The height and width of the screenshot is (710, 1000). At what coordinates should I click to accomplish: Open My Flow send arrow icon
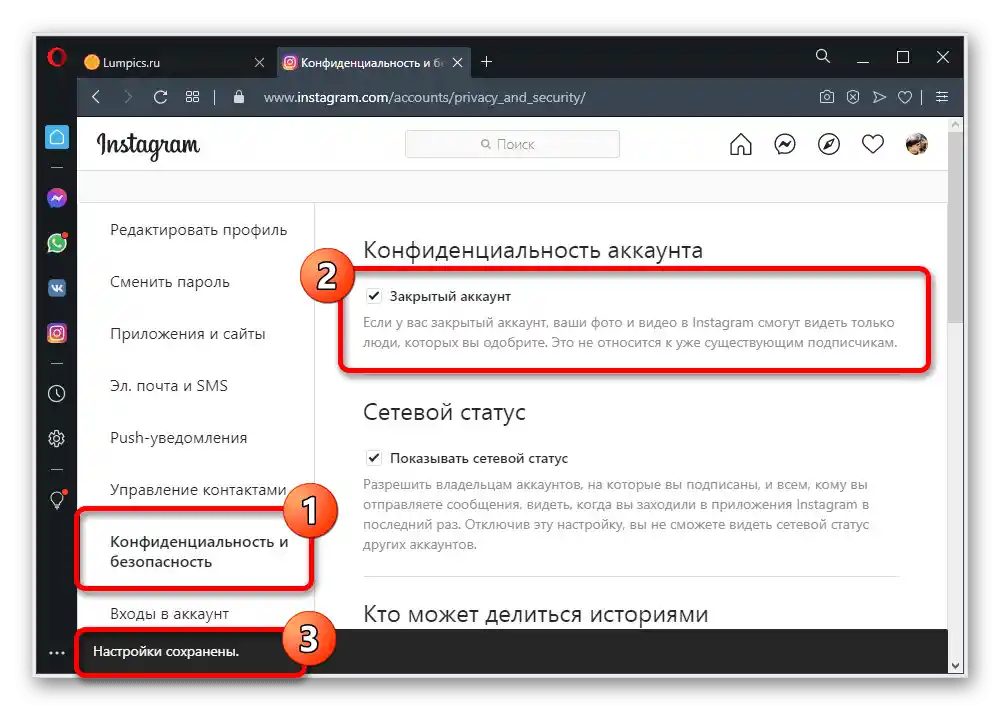tap(879, 97)
